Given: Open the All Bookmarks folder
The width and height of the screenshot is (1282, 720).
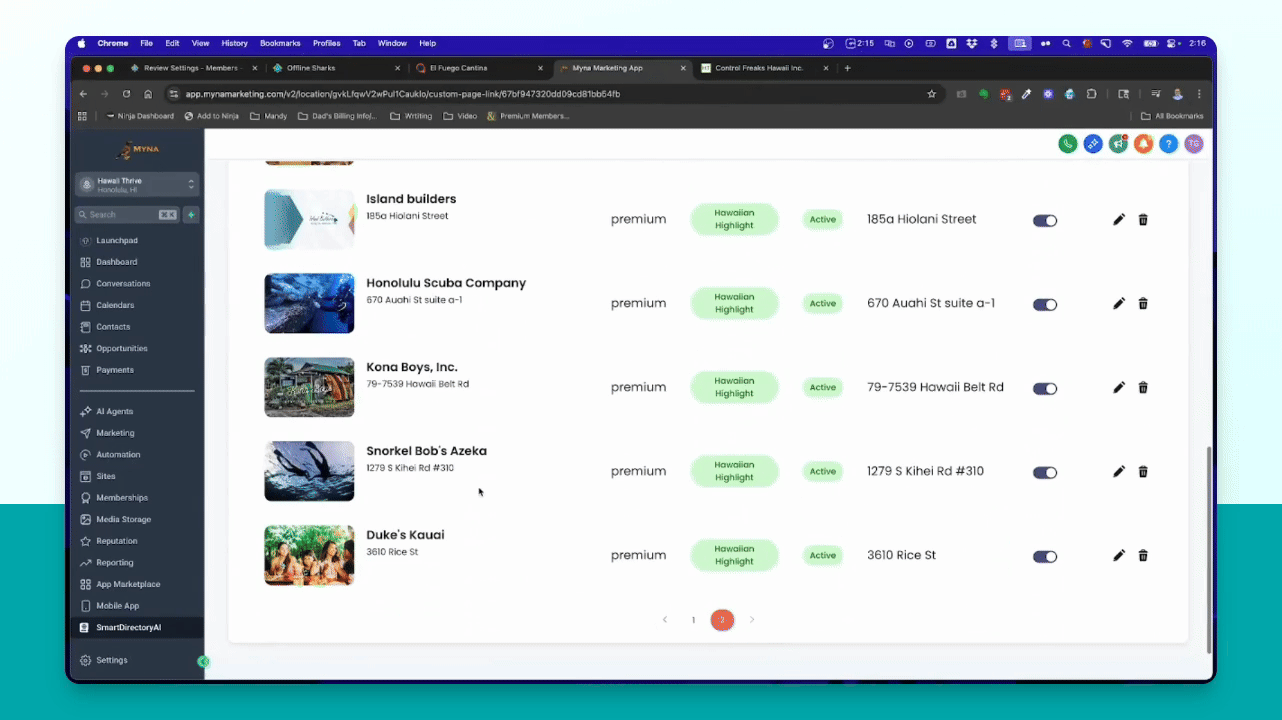Looking at the screenshot, I should [x=1172, y=116].
